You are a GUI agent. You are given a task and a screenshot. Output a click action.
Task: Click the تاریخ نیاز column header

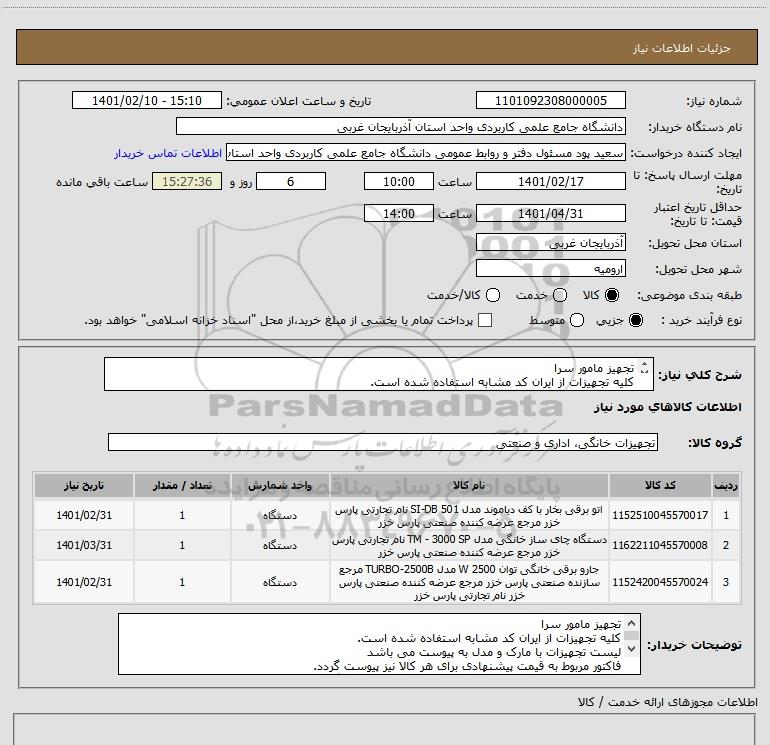83,486
